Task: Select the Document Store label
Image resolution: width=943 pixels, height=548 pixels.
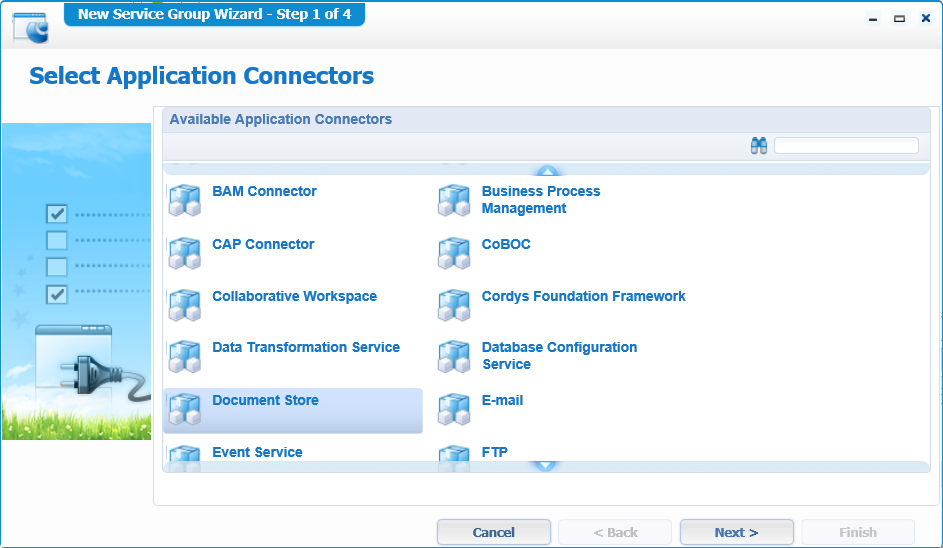Action: pos(266,400)
